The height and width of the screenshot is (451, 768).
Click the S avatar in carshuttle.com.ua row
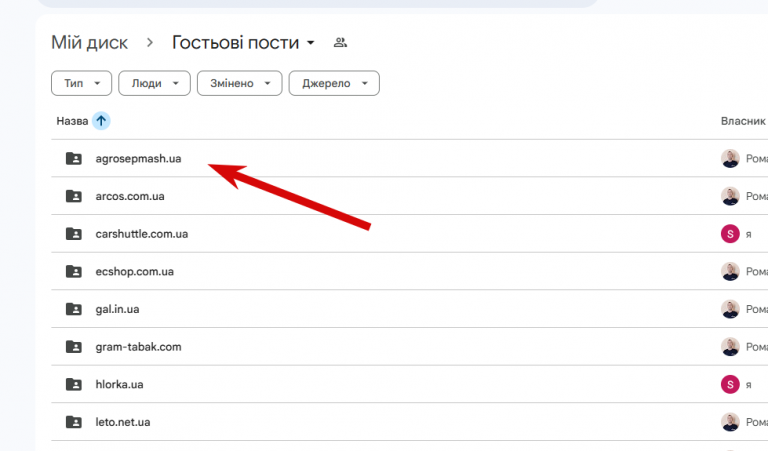pyautogui.click(x=730, y=234)
